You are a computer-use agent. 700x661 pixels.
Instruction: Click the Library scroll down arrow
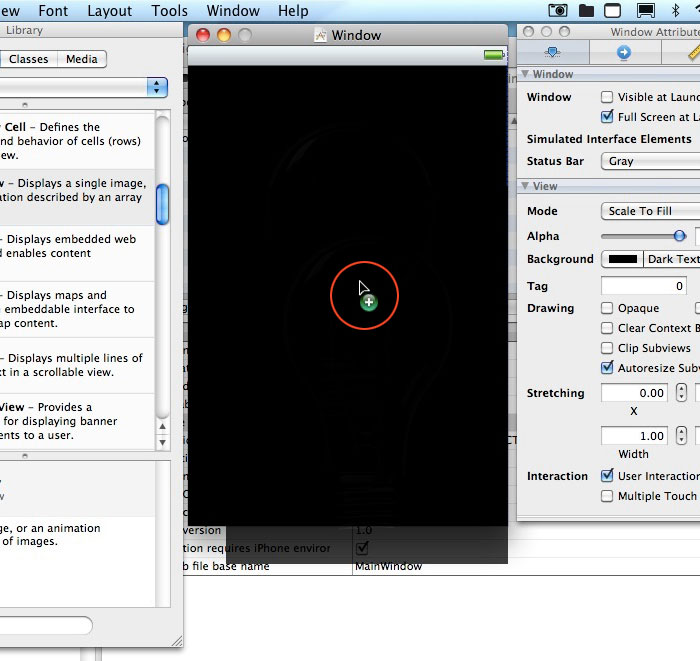click(x=162, y=443)
